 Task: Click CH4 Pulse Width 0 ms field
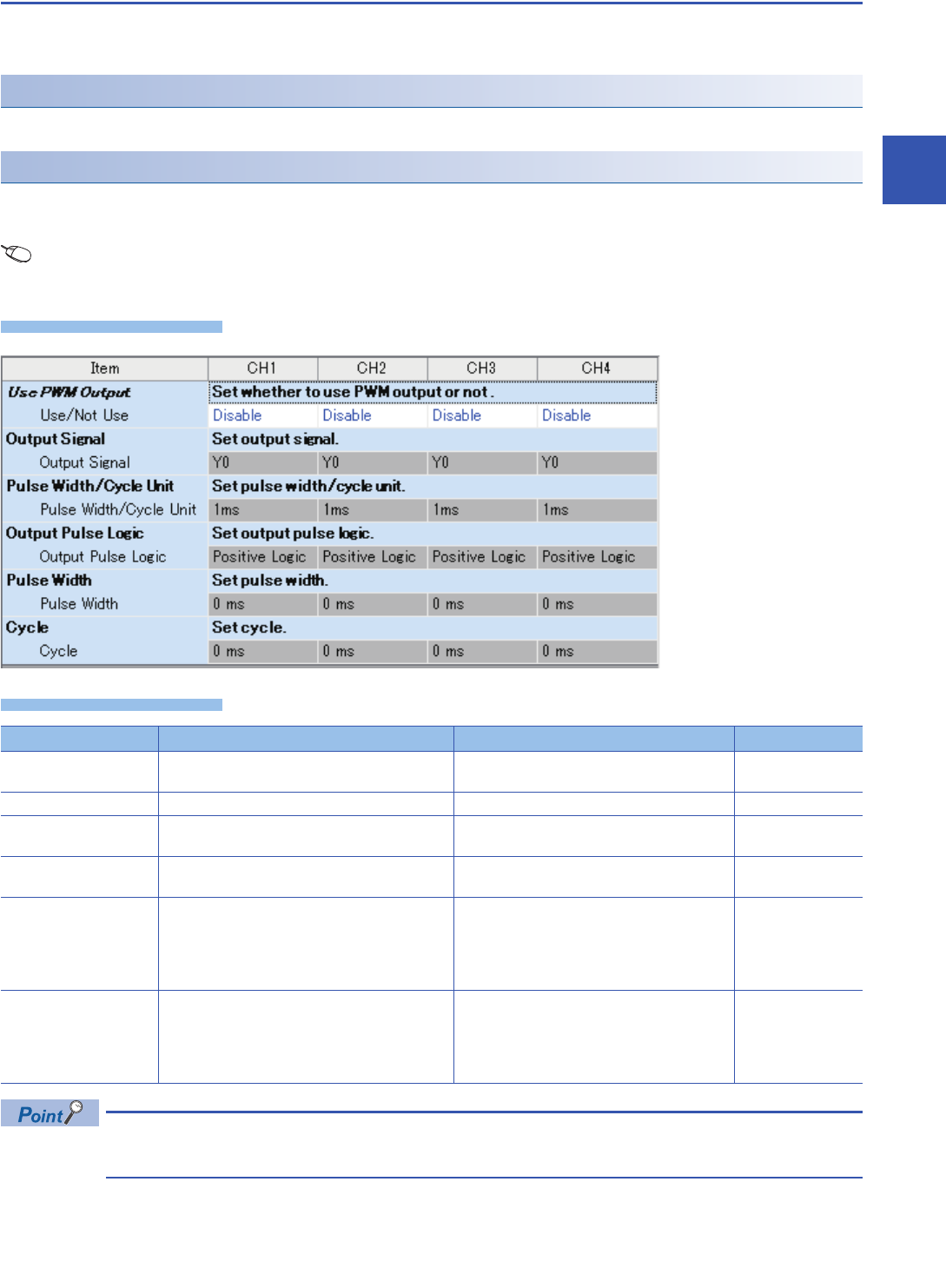point(597,603)
